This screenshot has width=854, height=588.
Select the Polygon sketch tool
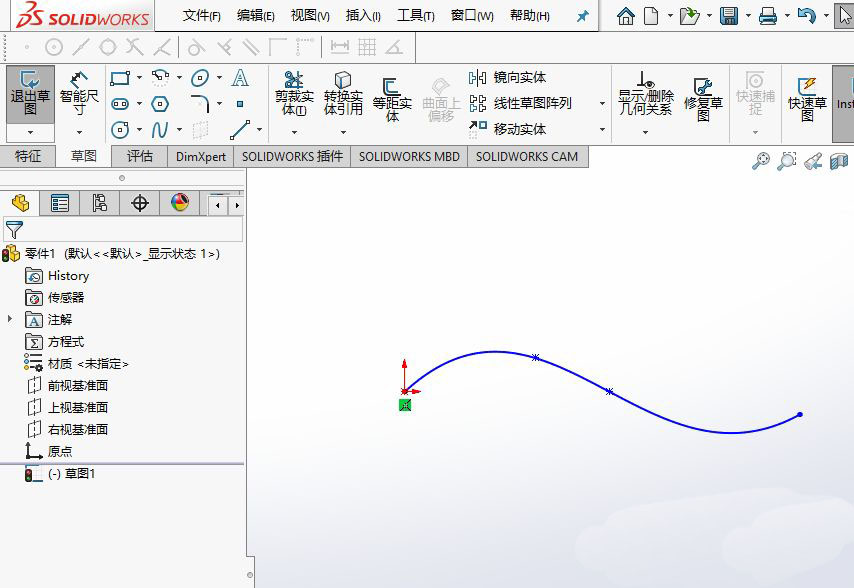tap(160, 104)
